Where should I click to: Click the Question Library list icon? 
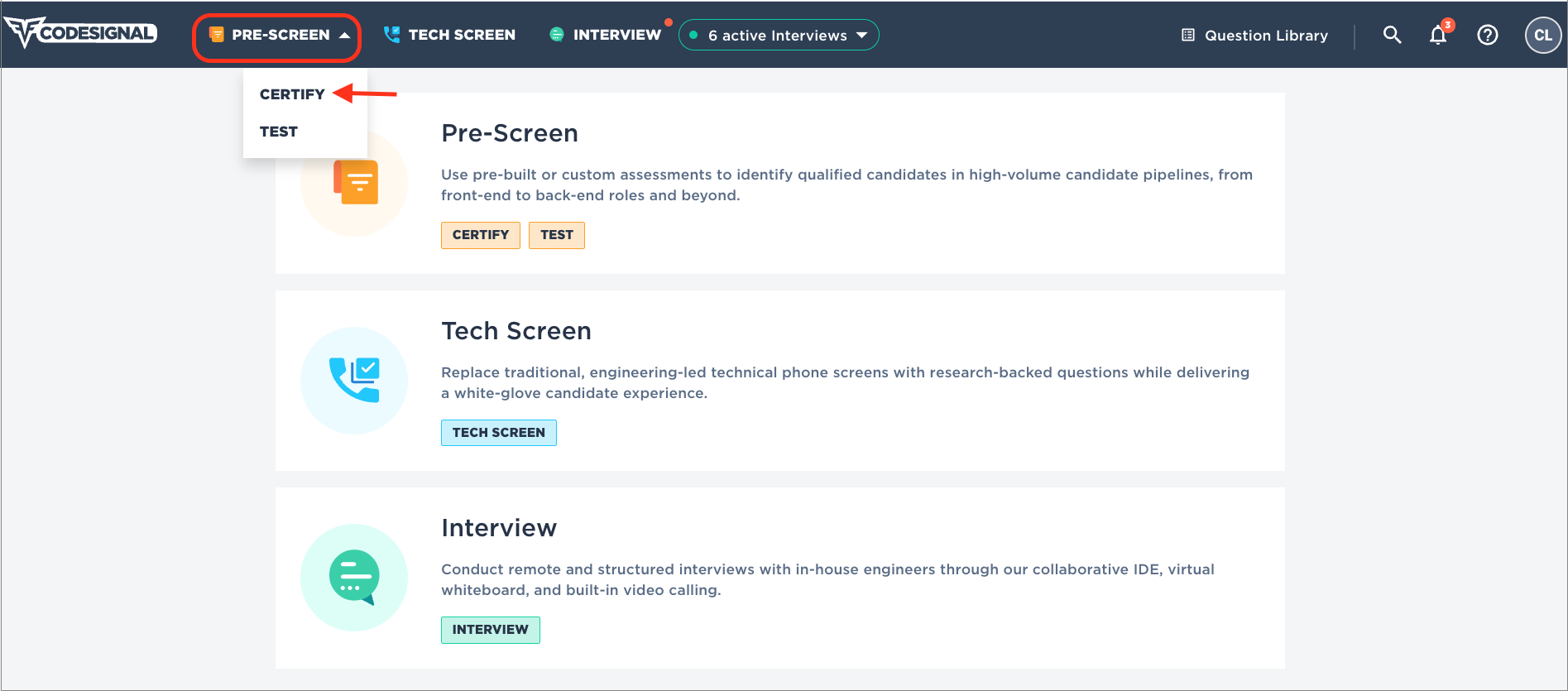[x=1188, y=35]
